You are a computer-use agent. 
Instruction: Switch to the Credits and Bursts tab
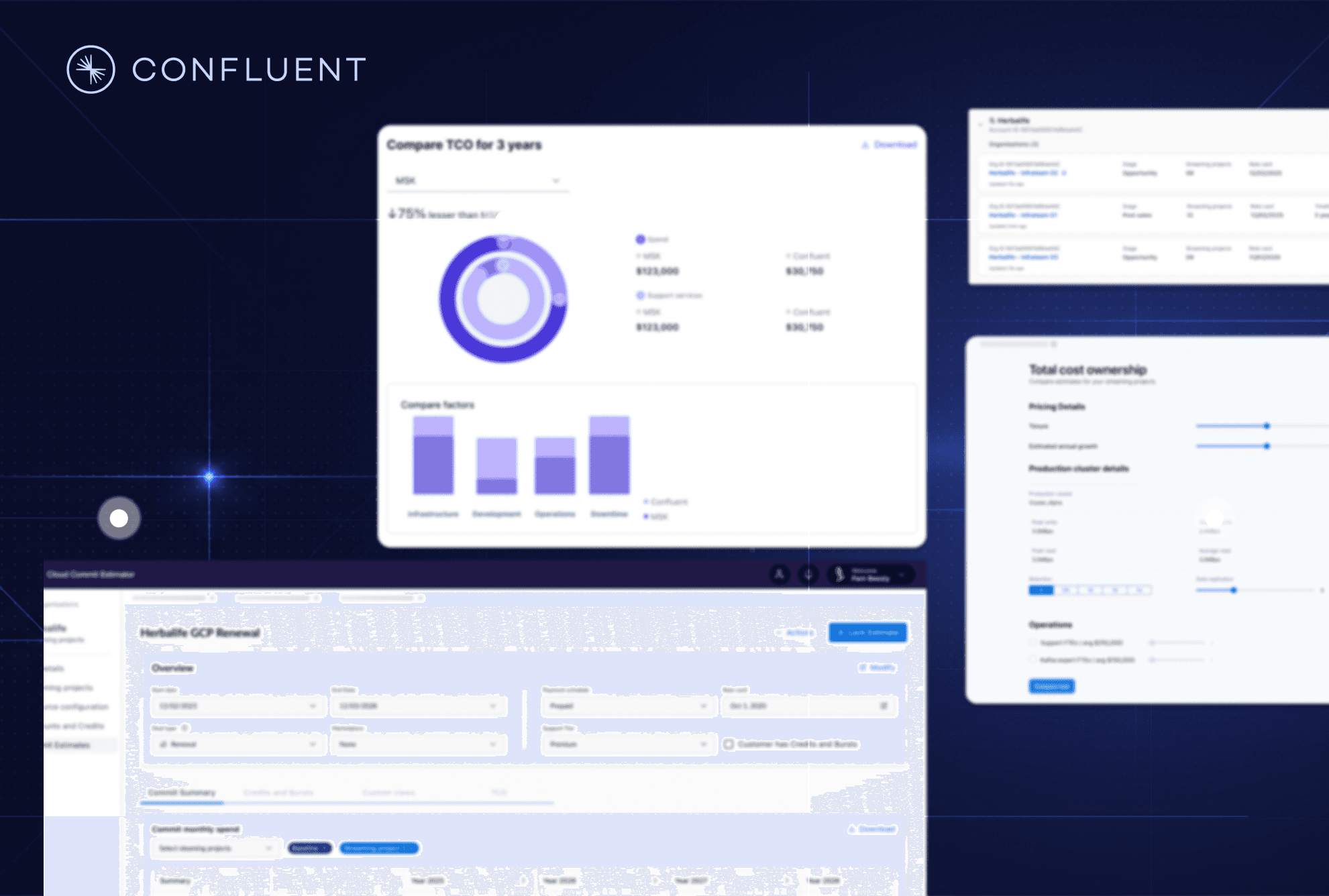click(278, 792)
